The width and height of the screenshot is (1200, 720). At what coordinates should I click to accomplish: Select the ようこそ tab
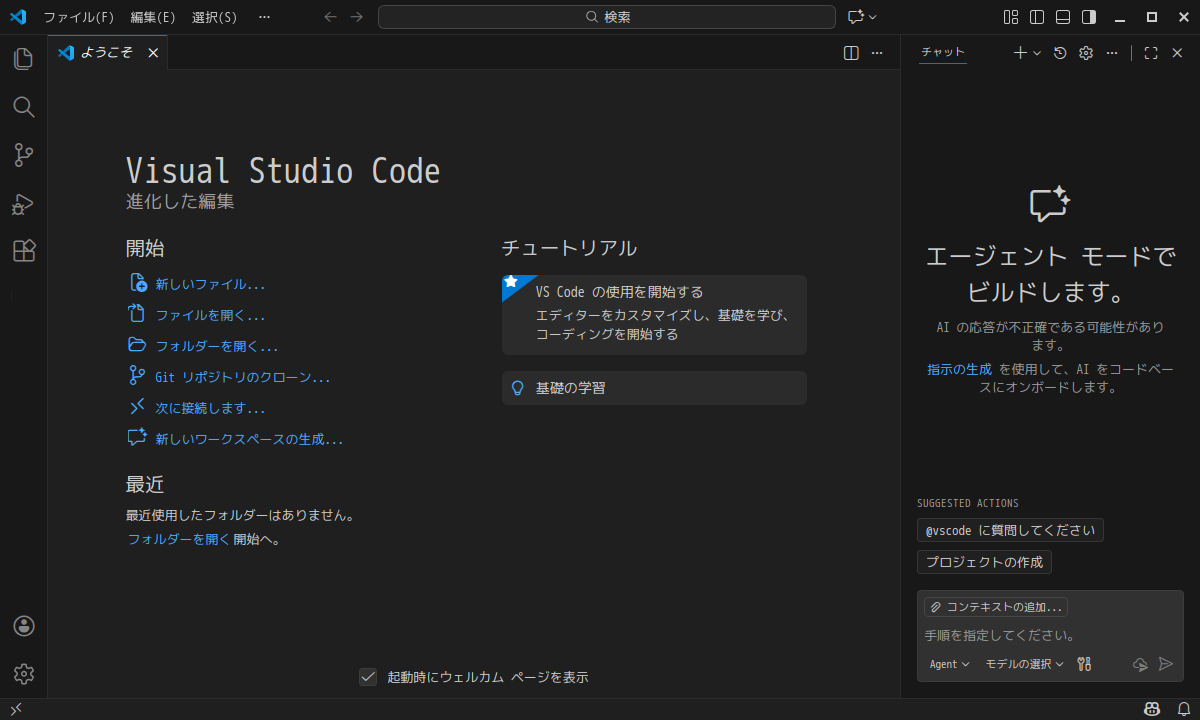pyautogui.click(x=106, y=53)
